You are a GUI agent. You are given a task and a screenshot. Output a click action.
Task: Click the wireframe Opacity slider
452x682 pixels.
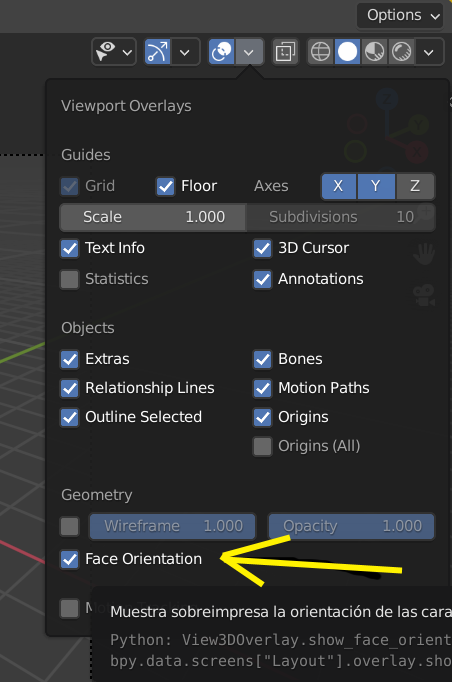[x=352, y=526]
